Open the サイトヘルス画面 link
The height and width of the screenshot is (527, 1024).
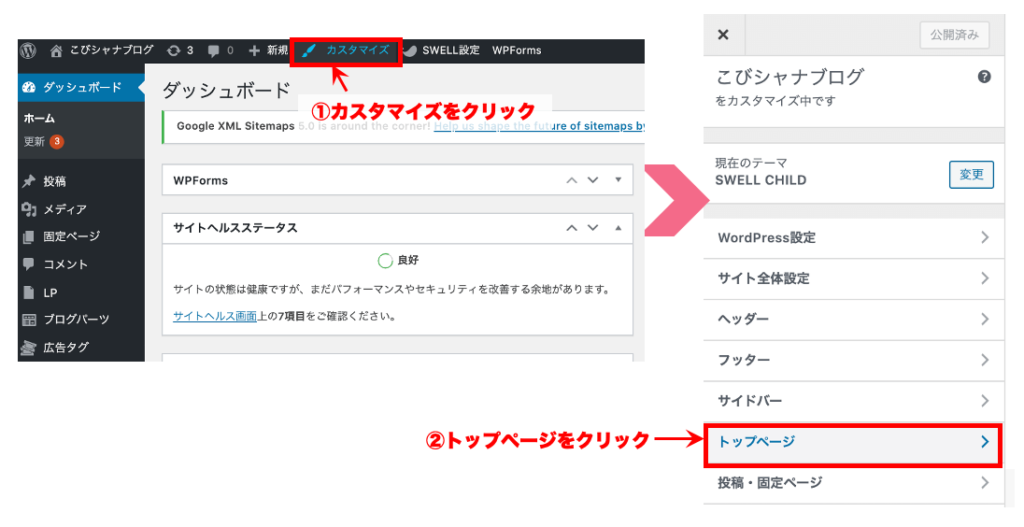[x=215, y=316]
